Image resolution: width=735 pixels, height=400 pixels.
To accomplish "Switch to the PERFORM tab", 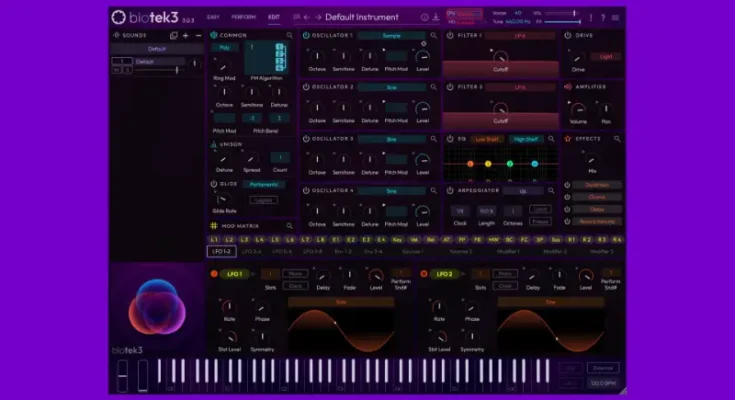I will point(242,17).
